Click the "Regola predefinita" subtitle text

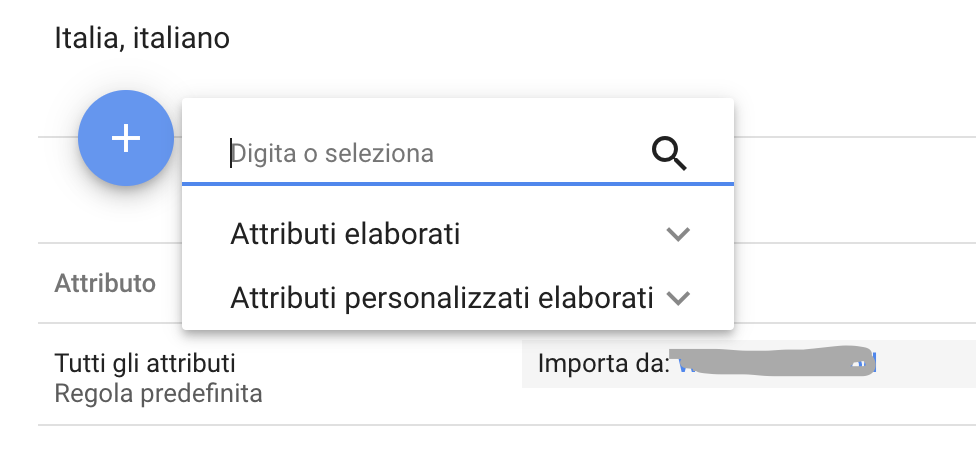point(158,393)
